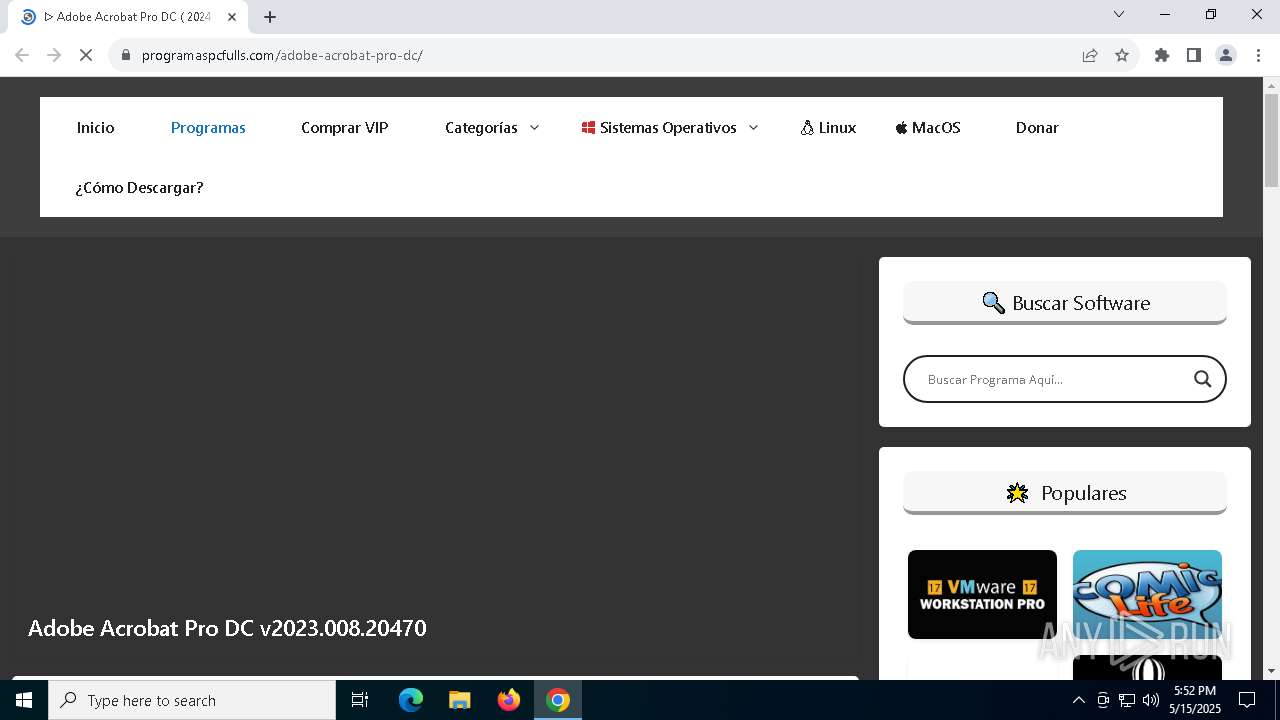Share this page icon
This screenshot has width=1280, height=720.
tap(1090, 55)
